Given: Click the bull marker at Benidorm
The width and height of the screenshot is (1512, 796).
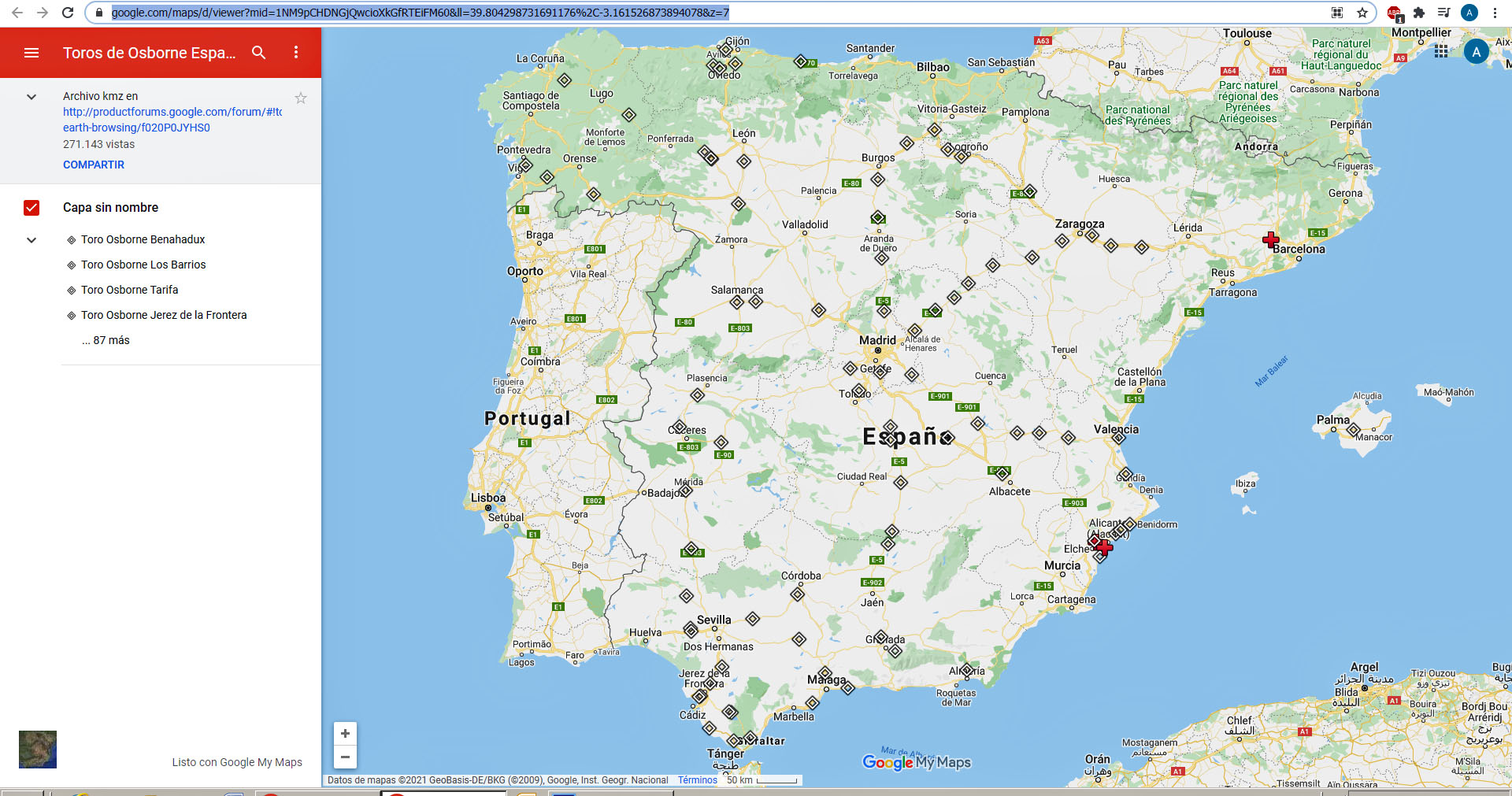Looking at the screenshot, I should coord(1130,524).
